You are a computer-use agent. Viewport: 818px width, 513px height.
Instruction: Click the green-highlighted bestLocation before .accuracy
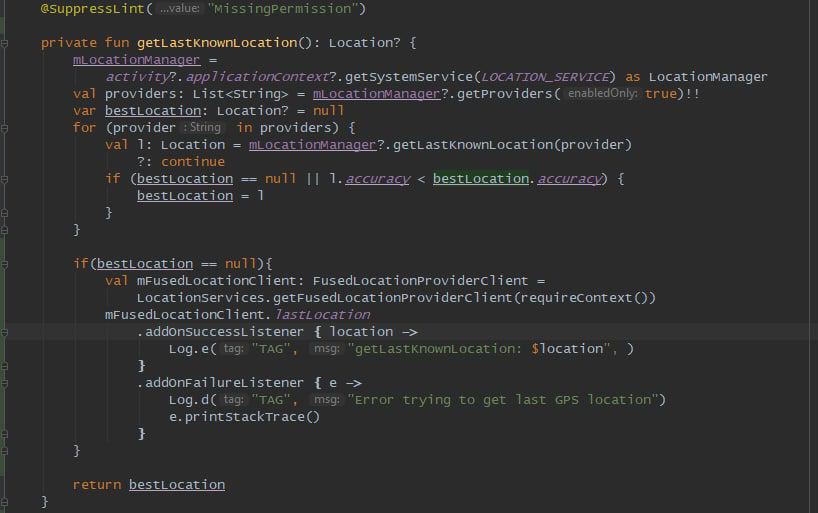481,179
